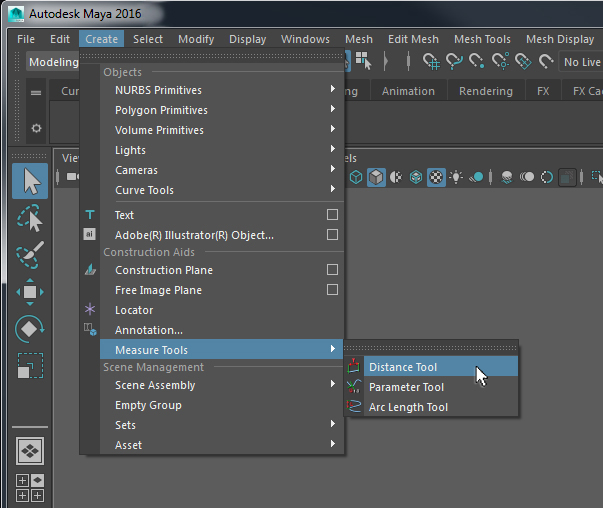Activate the Lasso selection tool
The width and height of the screenshot is (603, 508).
30,218
